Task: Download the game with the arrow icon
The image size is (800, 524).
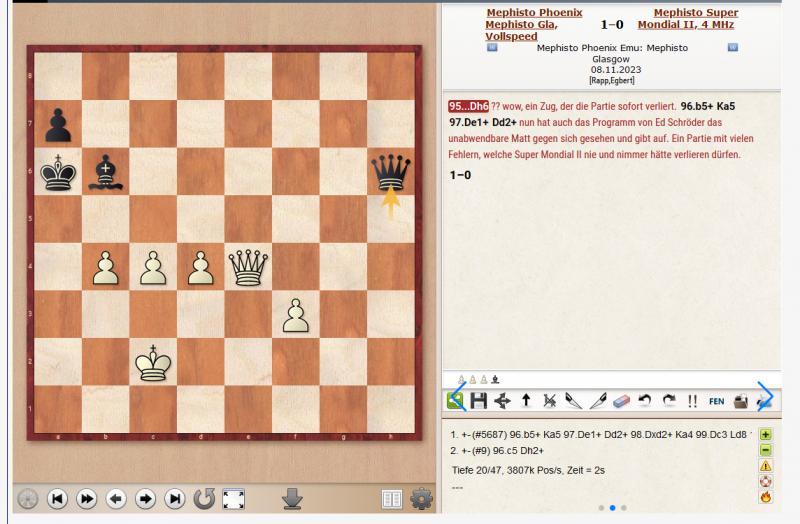Action: pos(292,497)
